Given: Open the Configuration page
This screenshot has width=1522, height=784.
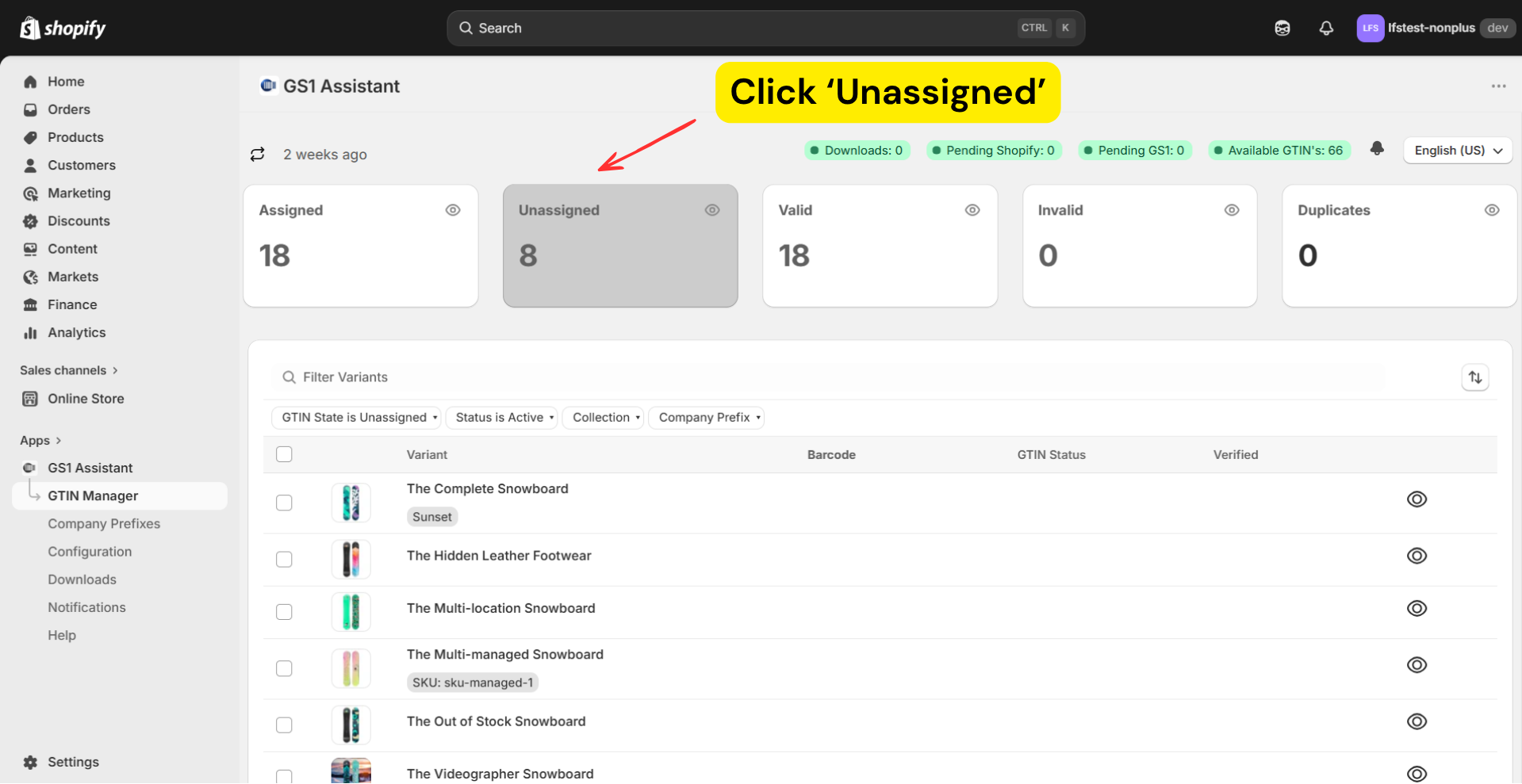Looking at the screenshot, I should [x=90, y=552].
